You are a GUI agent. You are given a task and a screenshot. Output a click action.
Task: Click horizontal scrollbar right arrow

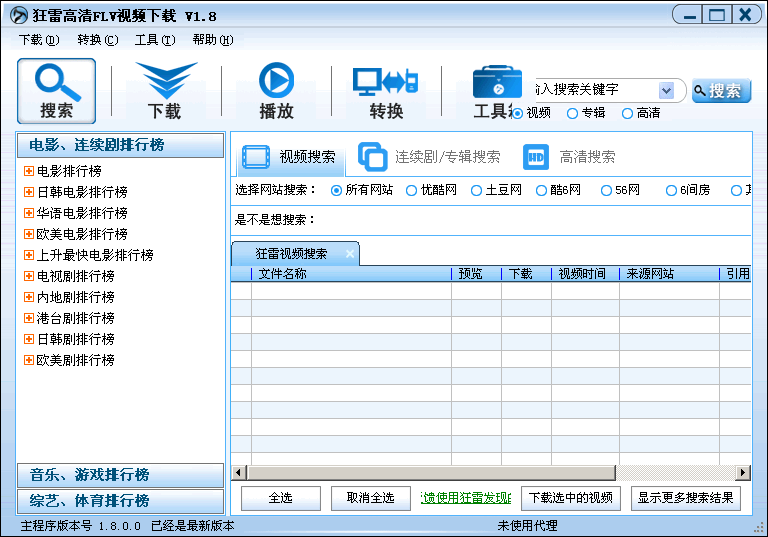[743, 473]
